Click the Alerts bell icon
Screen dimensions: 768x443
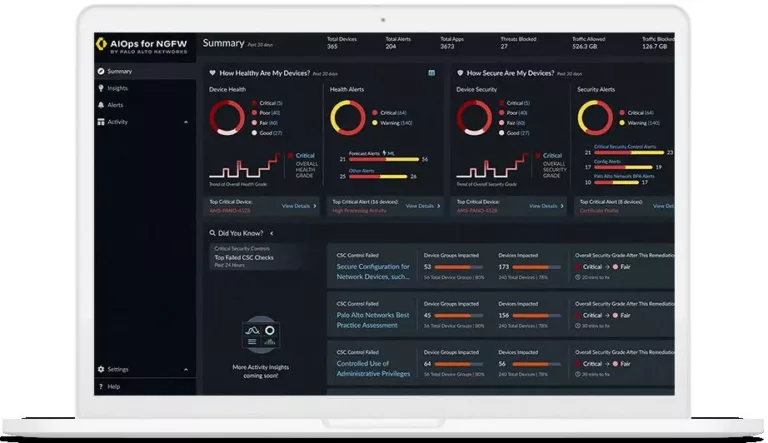pos(101,105)
